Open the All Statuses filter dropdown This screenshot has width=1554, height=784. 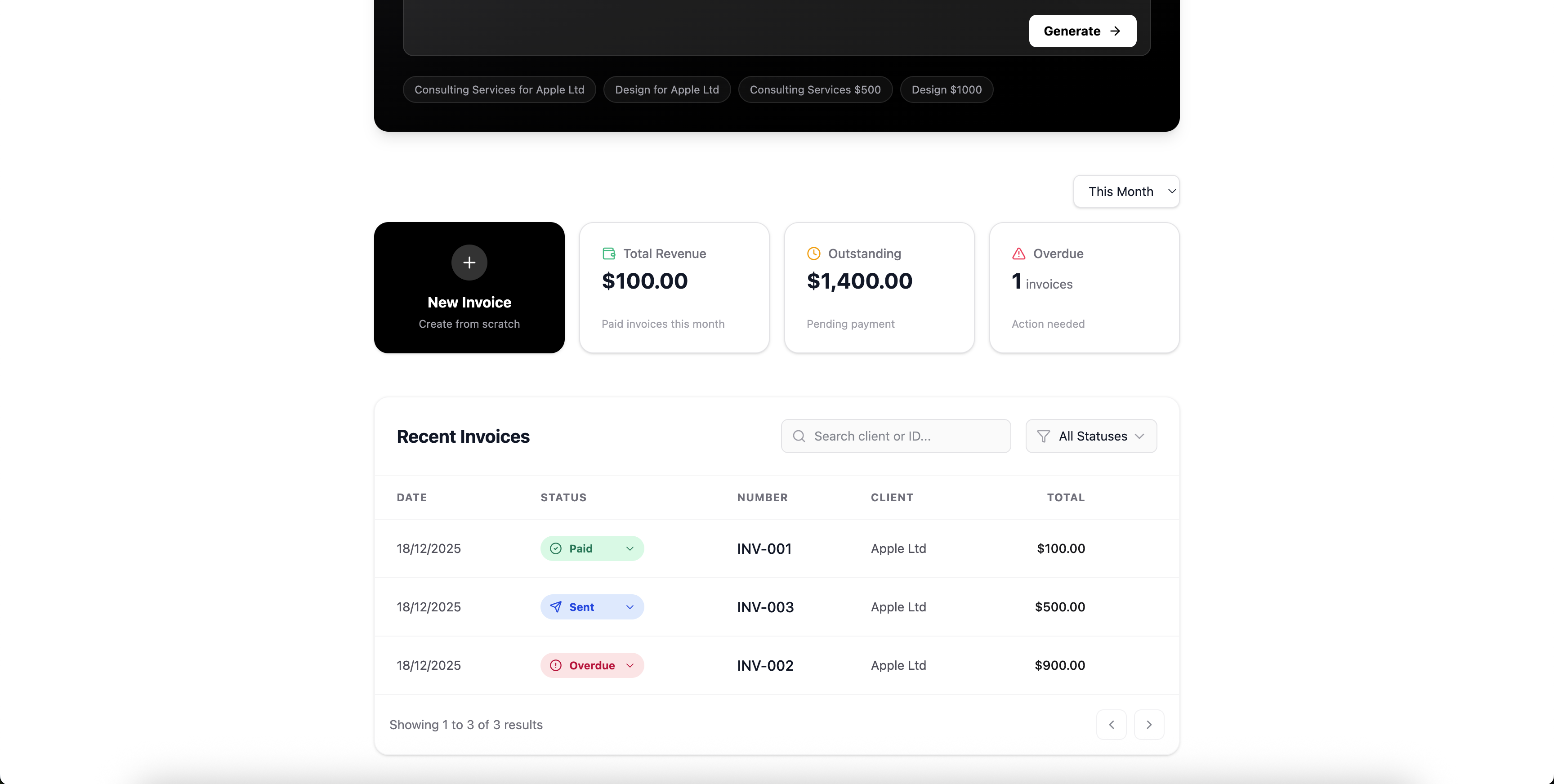pos(1091,436)
